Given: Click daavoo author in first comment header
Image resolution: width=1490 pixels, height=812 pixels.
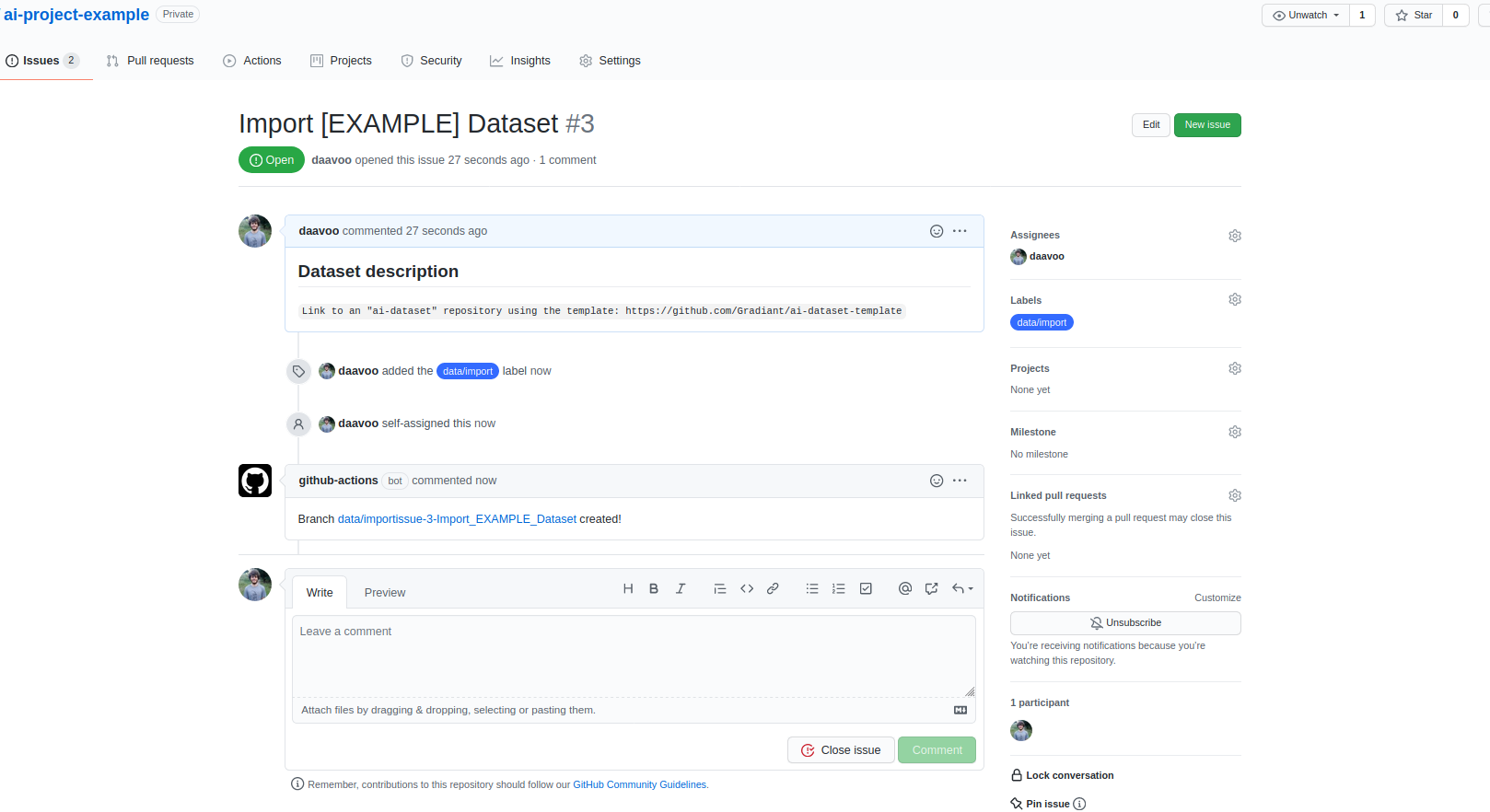Looking at the screenshot, I should [x=319, y=231].
